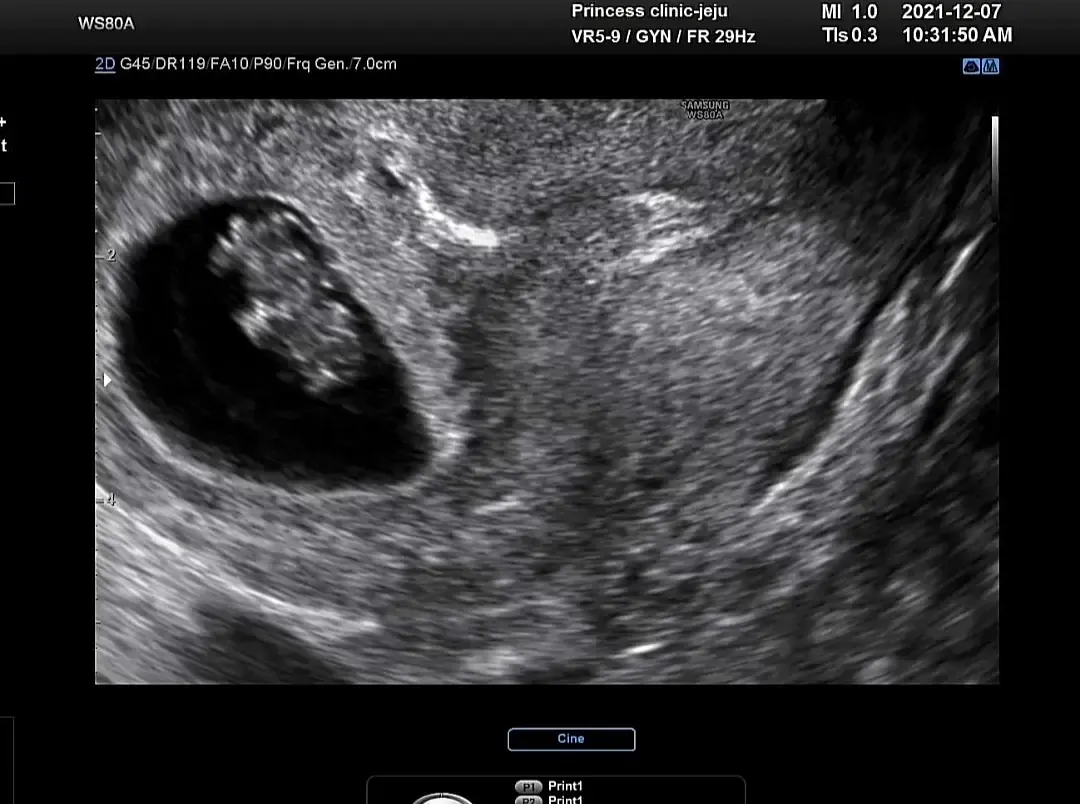The height and width of the screenshot is (804, 1080).
Task: Click the depth marker 2 on scale
Action: point(111,256)
